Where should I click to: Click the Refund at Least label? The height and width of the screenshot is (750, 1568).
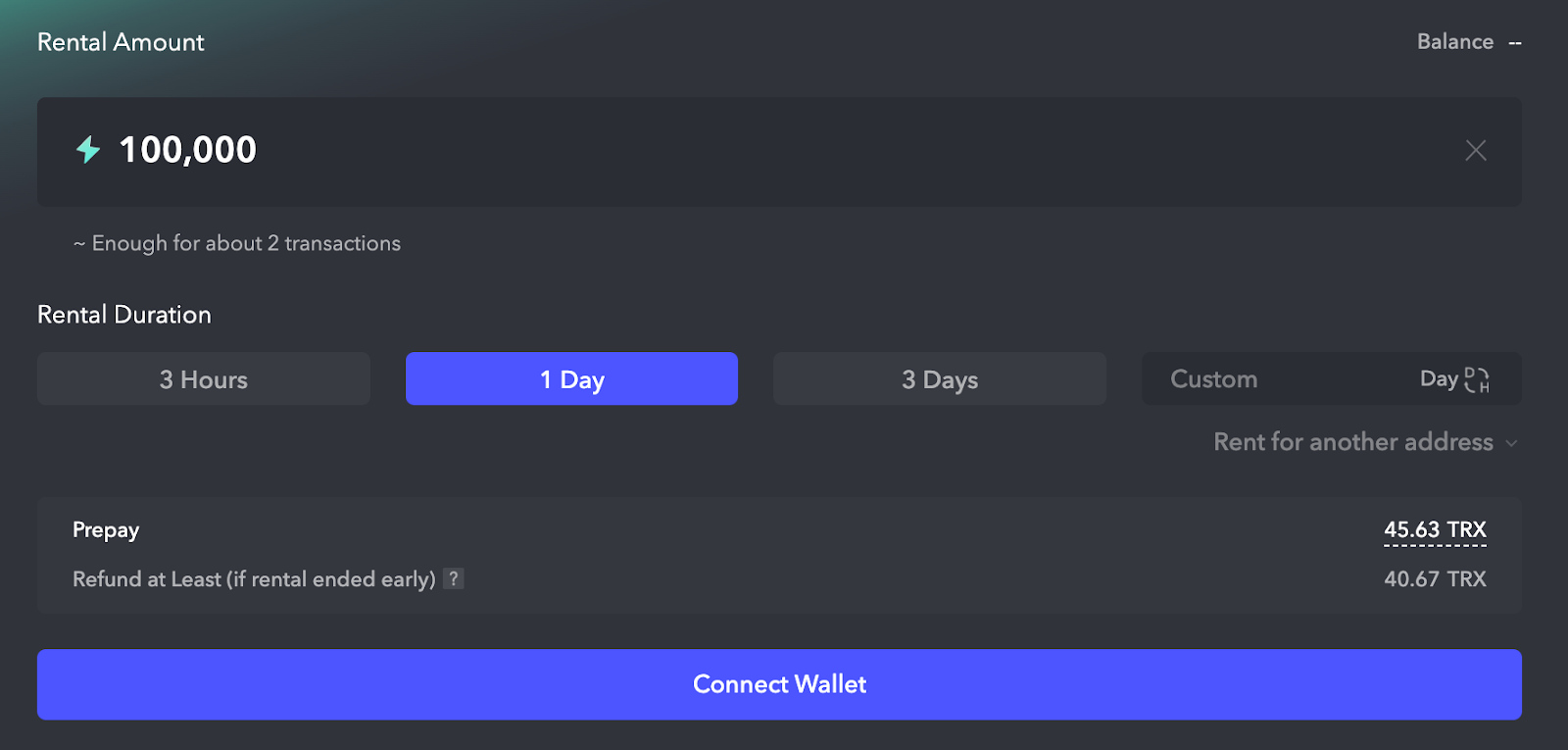[253, 578]
